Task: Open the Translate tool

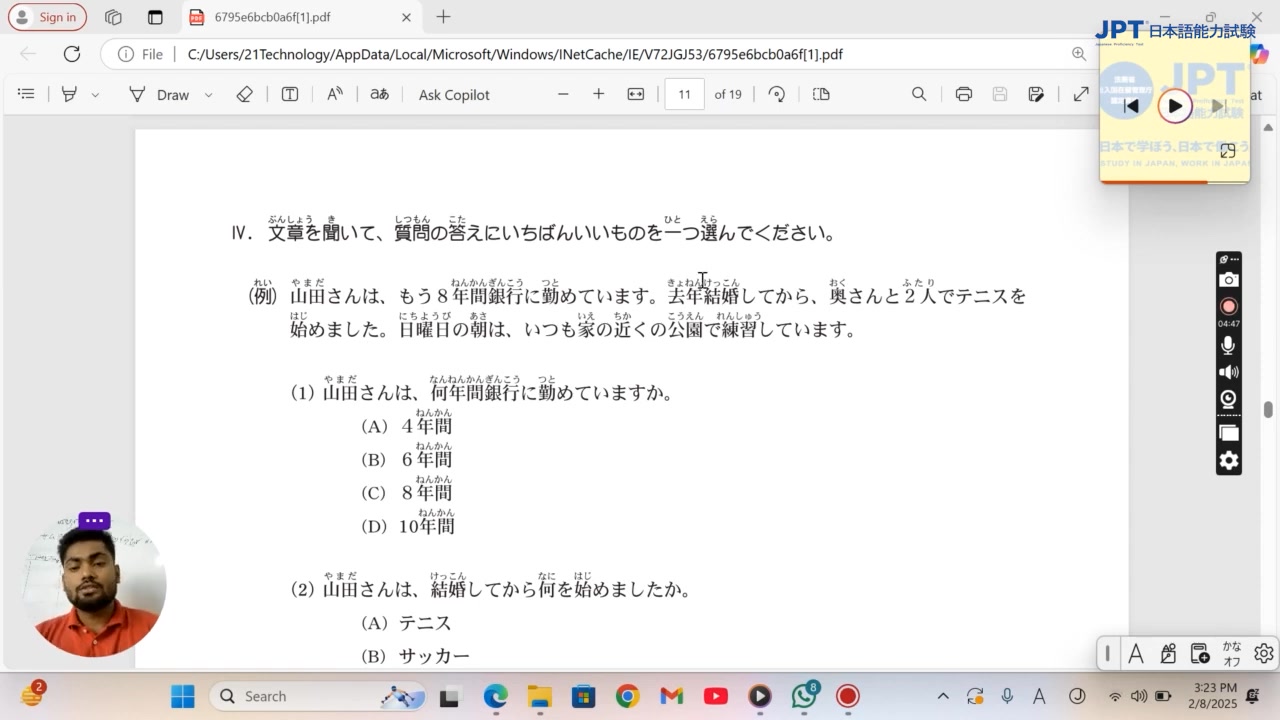Action: [x=380, y=94]
